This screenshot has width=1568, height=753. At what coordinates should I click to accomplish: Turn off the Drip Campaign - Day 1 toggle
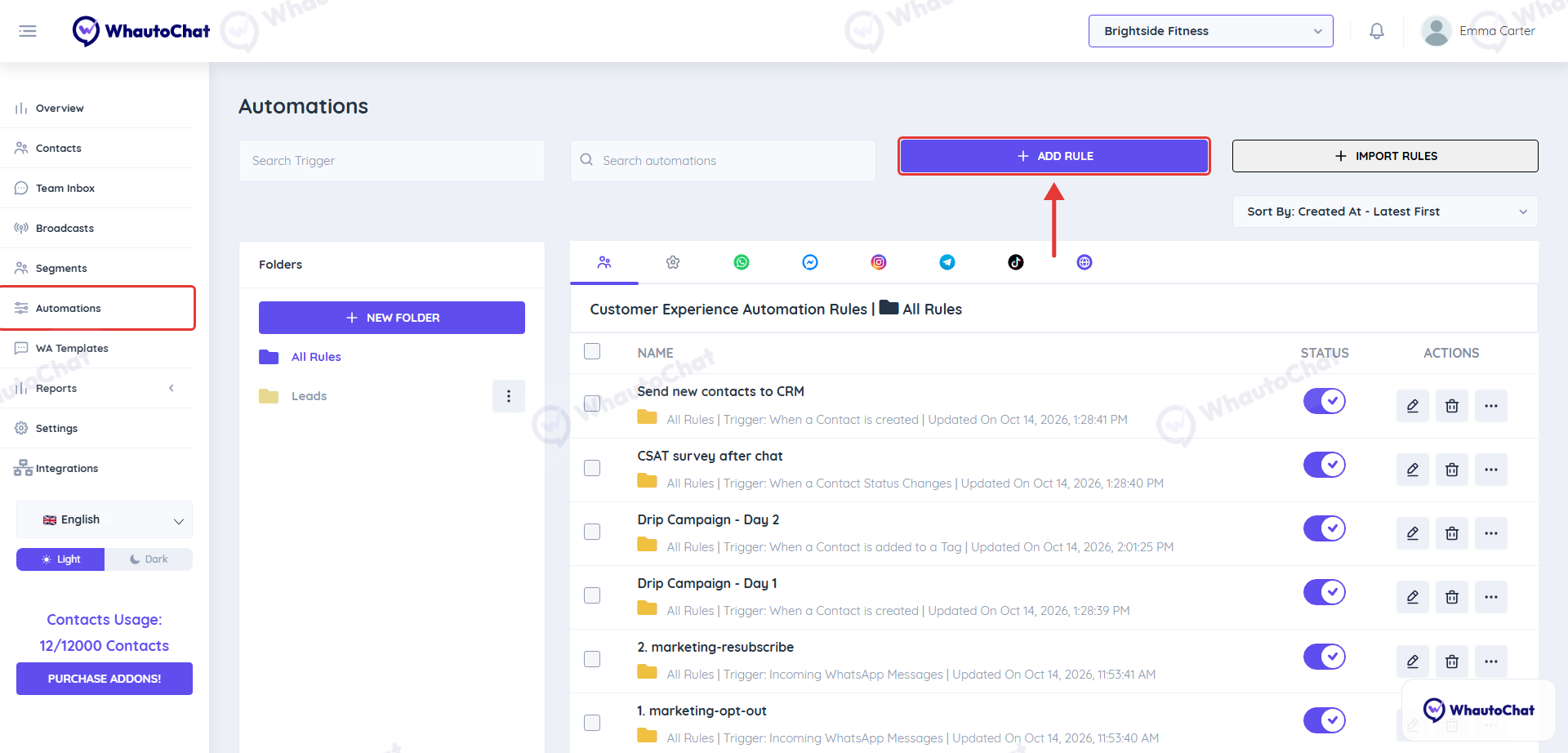click(1325, 592)
